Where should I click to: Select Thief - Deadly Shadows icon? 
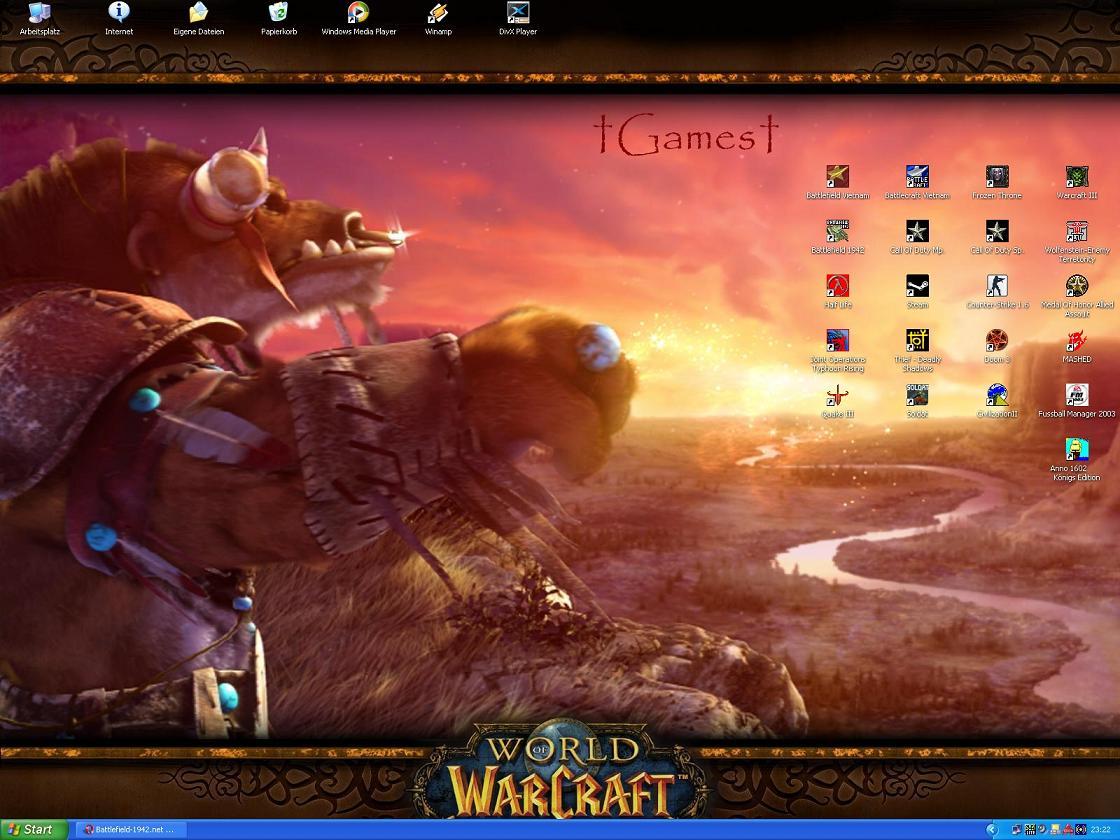coord(917,341)
